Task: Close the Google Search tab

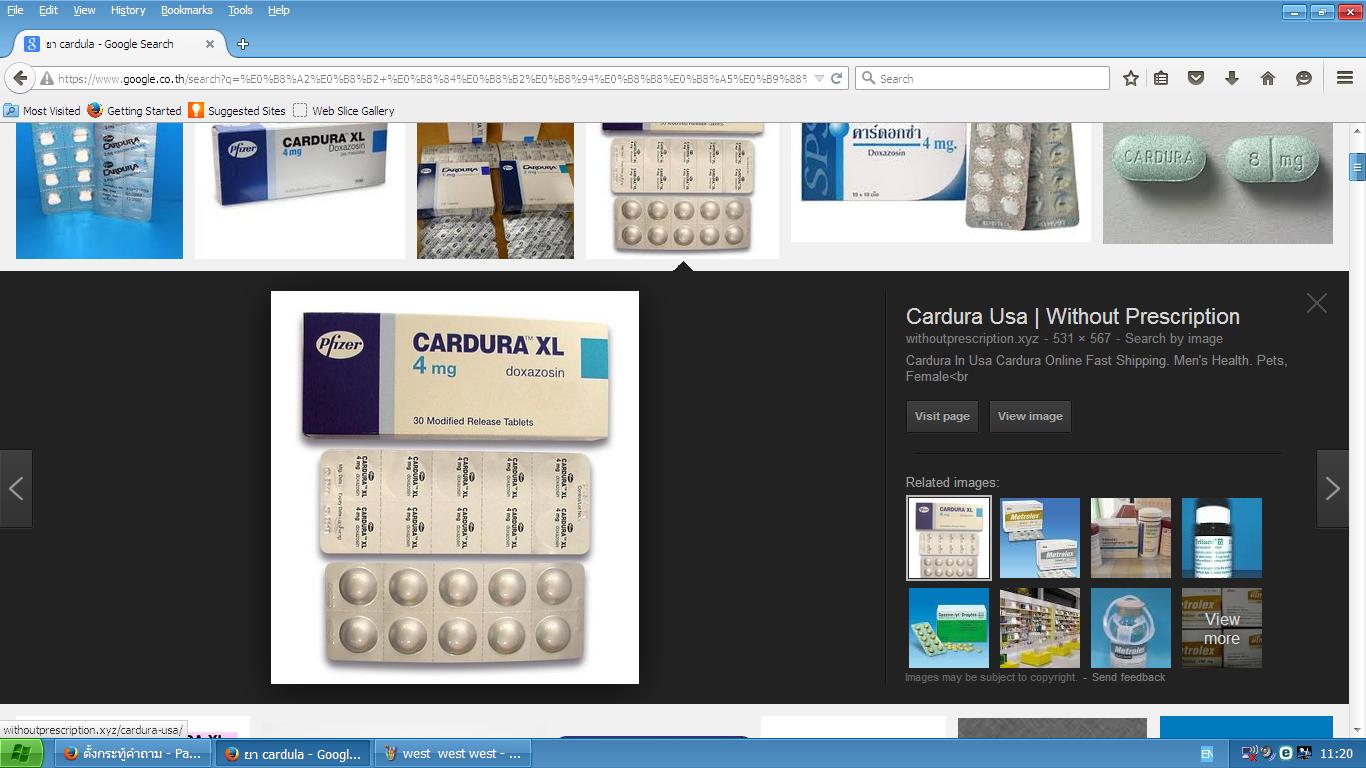Action: point(210,44)
